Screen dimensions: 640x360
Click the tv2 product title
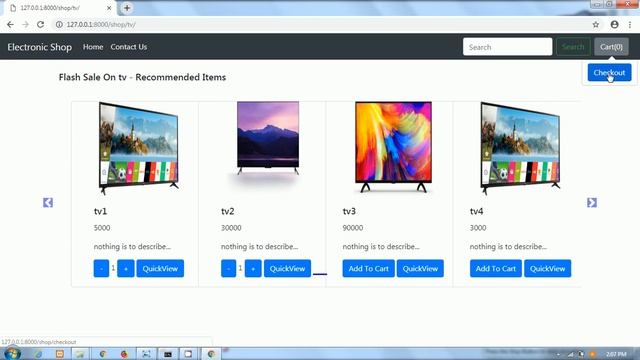click(x=228, y=211)
